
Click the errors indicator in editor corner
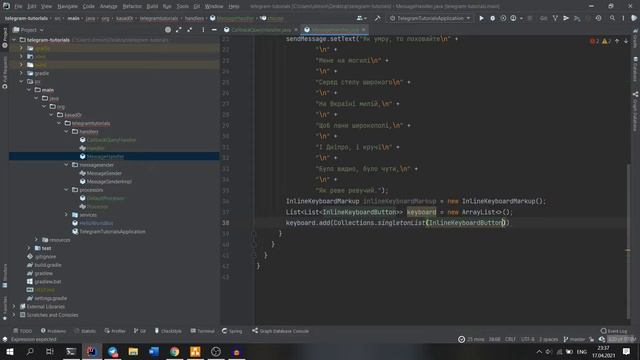click(x=595, y=41)
